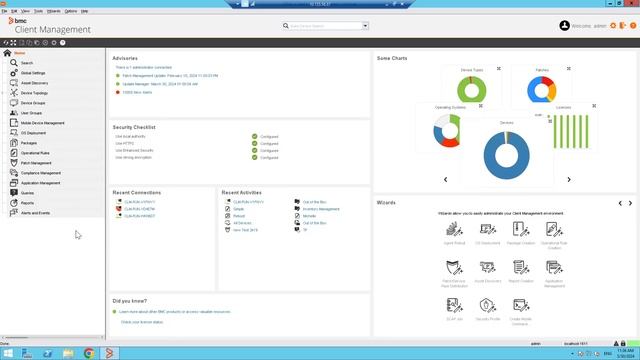640x360 pixels.
Task: Go to next Wizards page
Action: pos(631,203)
